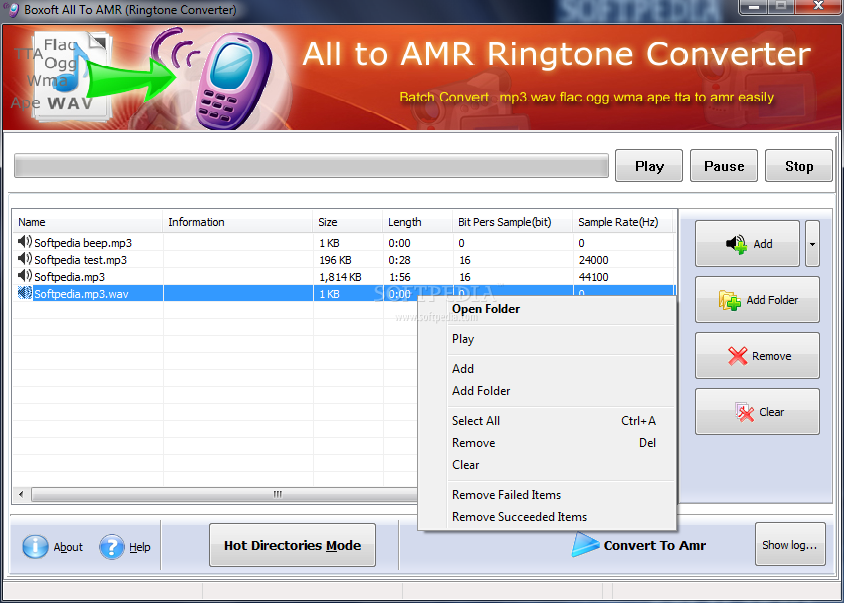Screen dimensions: 844x603
Task: Click the Information column header
Action: pyautogui.click(x=238, y=222)
